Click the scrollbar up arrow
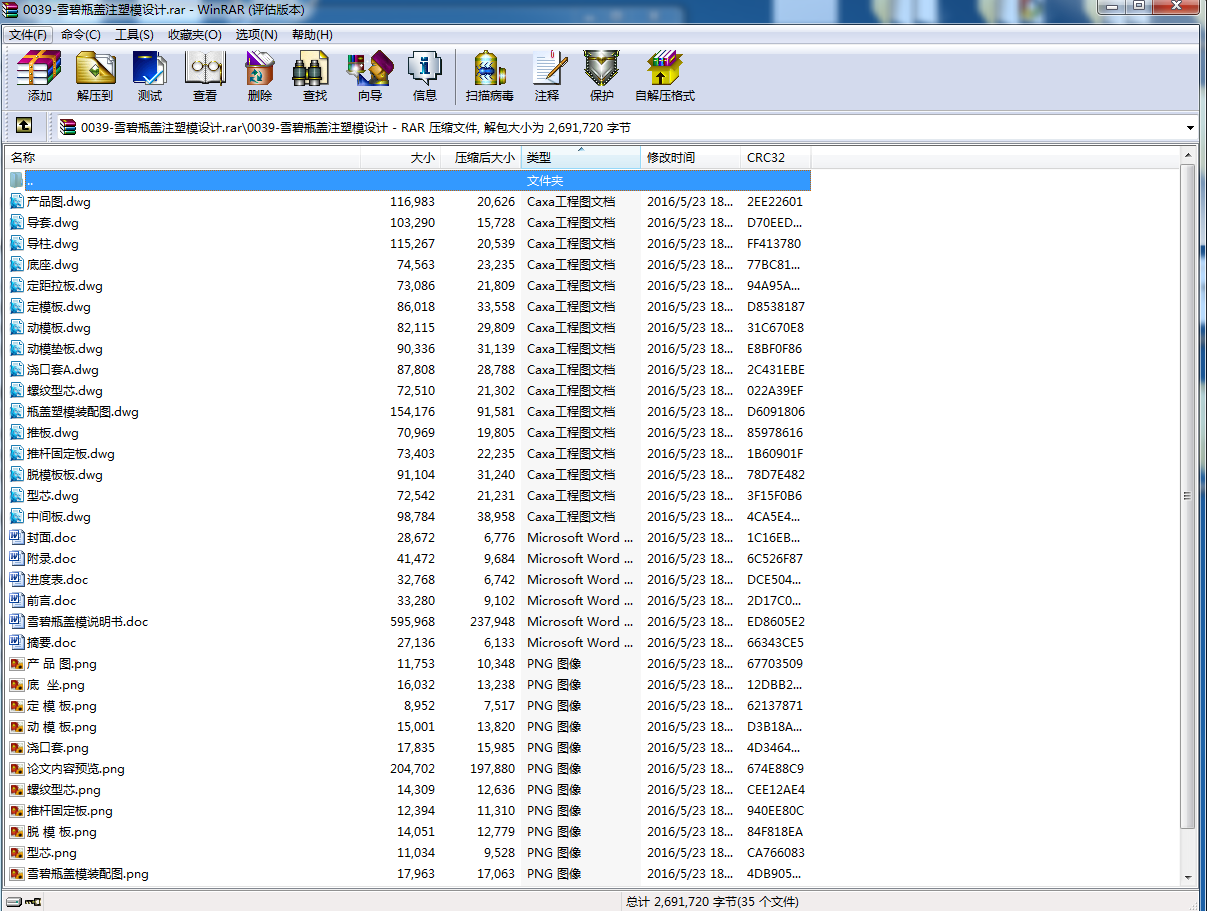This screenshot has height=911, width=1207. pos(1188,155)
